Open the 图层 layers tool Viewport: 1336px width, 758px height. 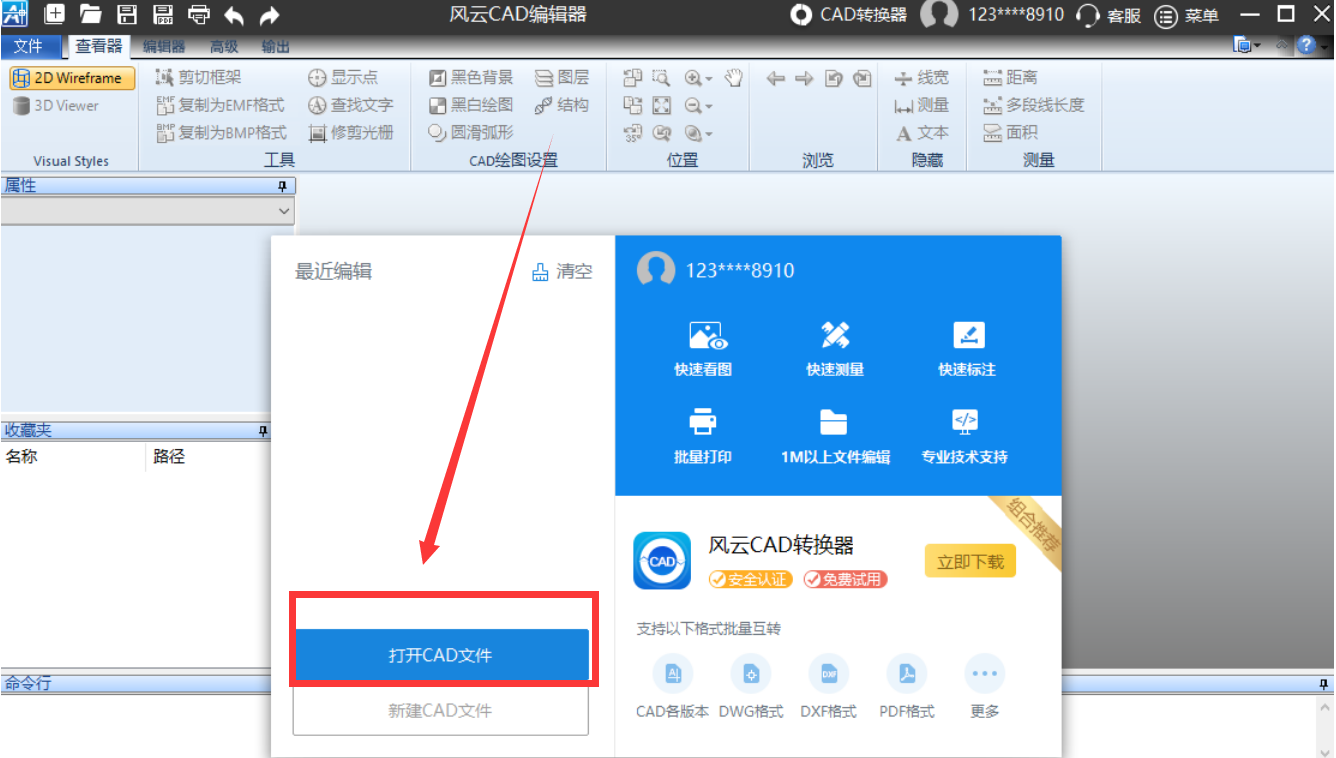pyautogui.click(x=561, y=77)
